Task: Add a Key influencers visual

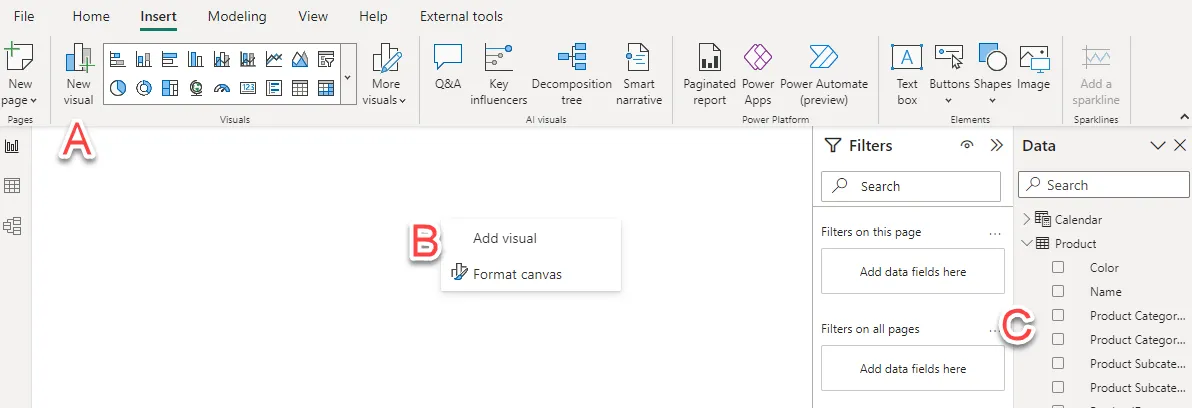Action: [x=499, y=74]
